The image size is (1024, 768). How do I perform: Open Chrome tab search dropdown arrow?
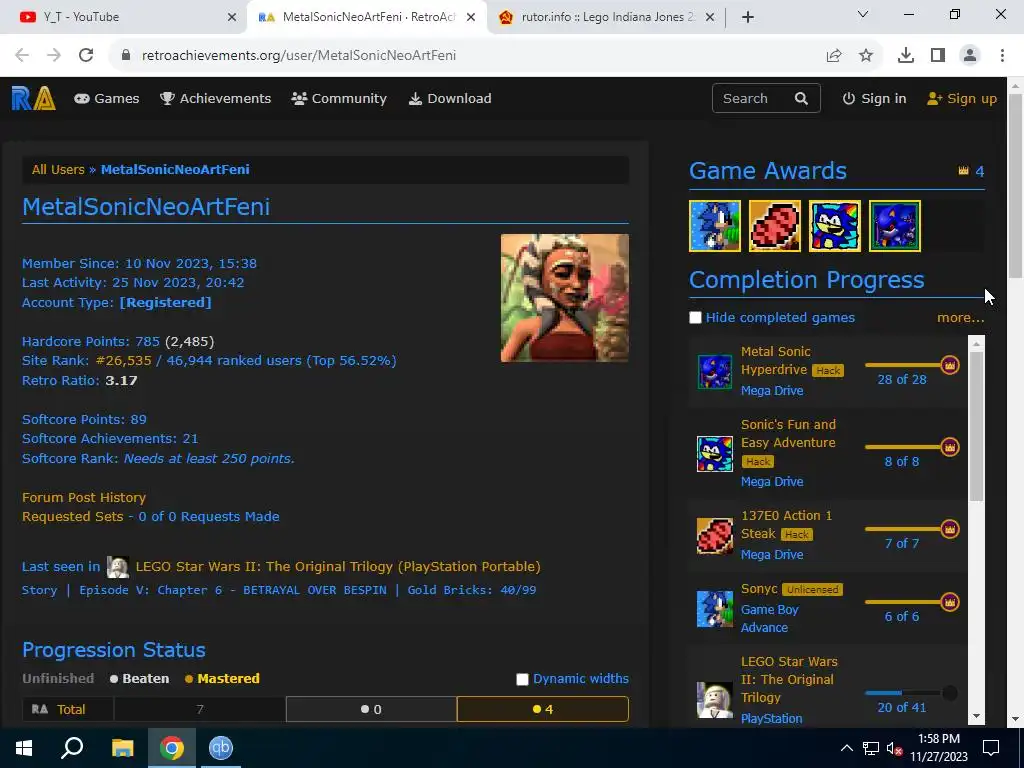click(863, 14)
